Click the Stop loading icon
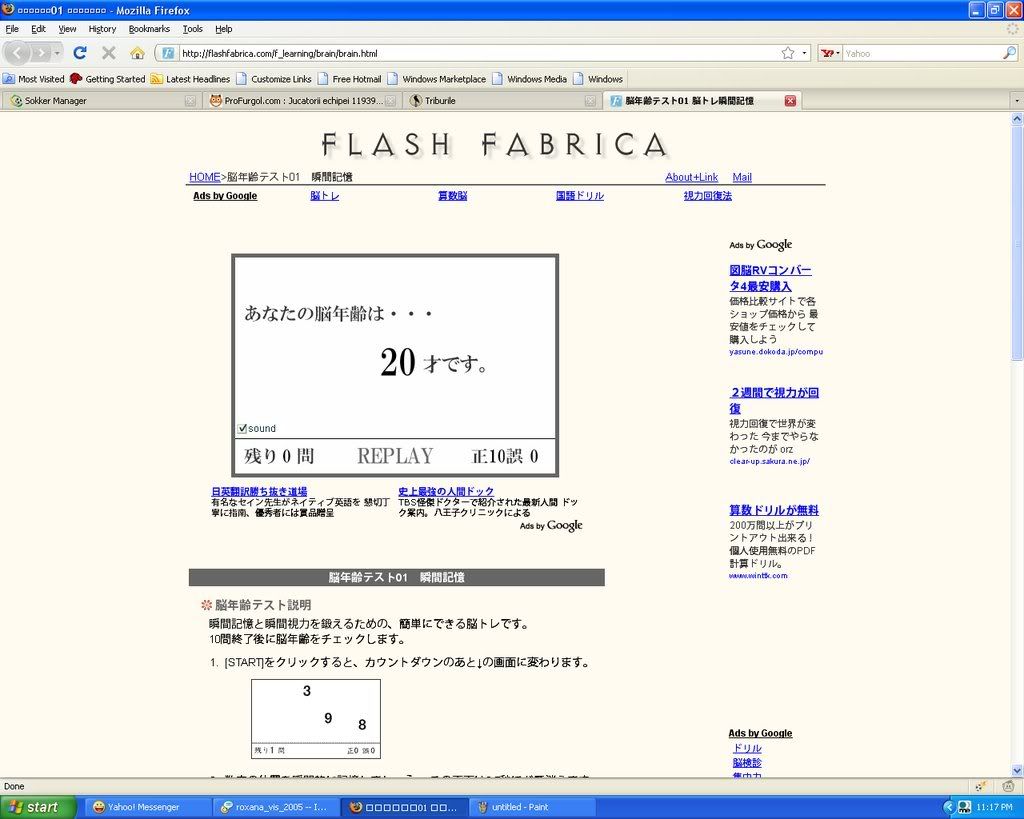The height and width of the screenshot is (819, 1024). tap(108, 53)
